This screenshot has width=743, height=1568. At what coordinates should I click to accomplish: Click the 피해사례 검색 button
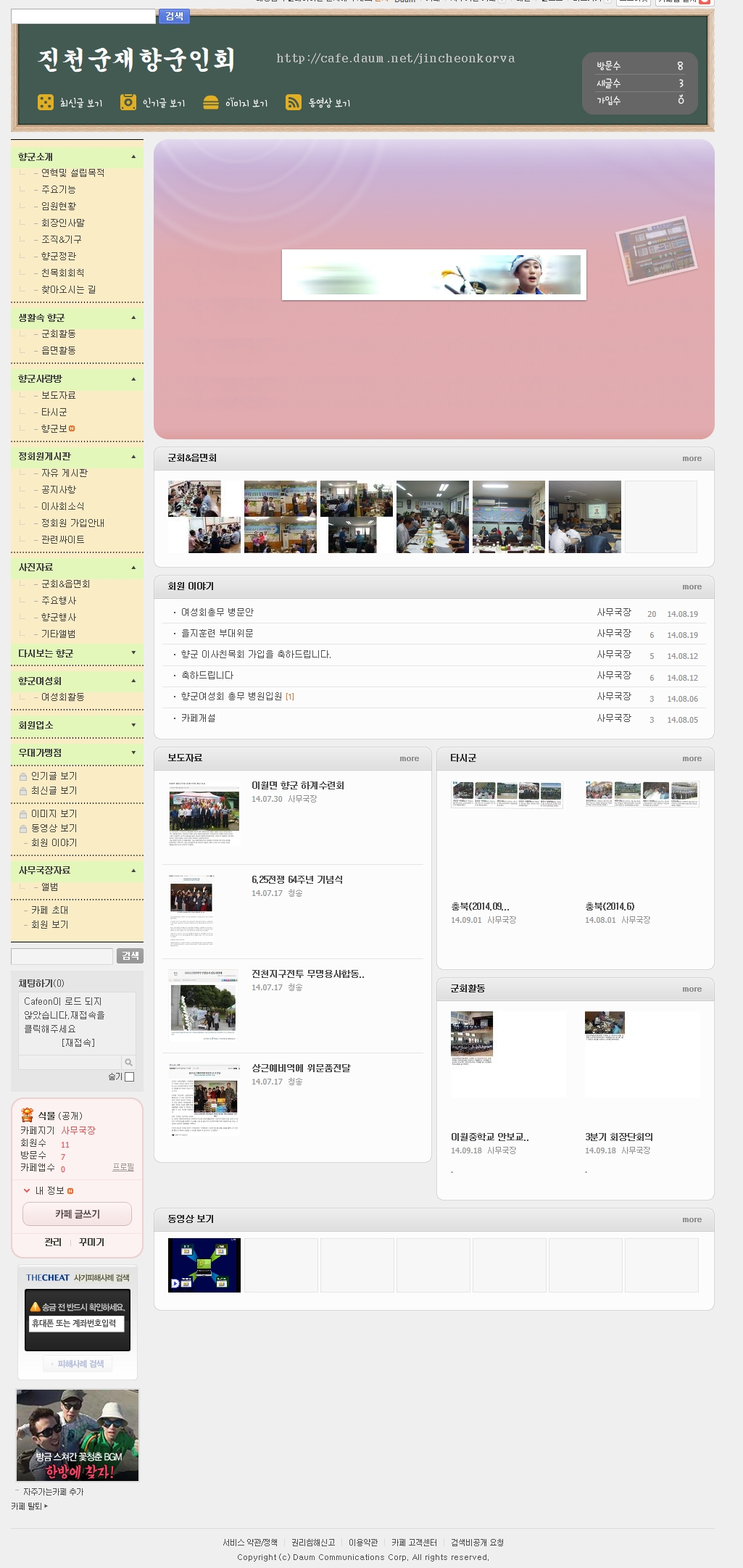click(78, 1364)
